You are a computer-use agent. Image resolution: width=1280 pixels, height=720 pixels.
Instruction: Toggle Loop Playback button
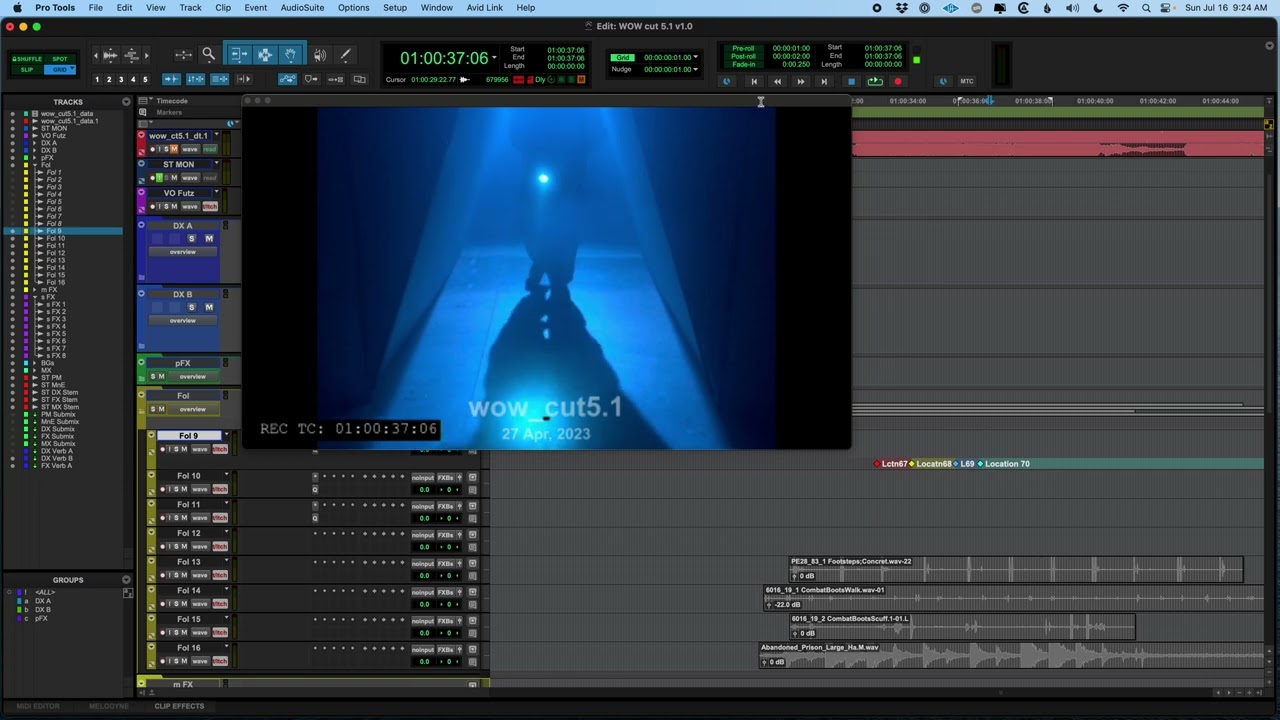[x=875, y=81]
